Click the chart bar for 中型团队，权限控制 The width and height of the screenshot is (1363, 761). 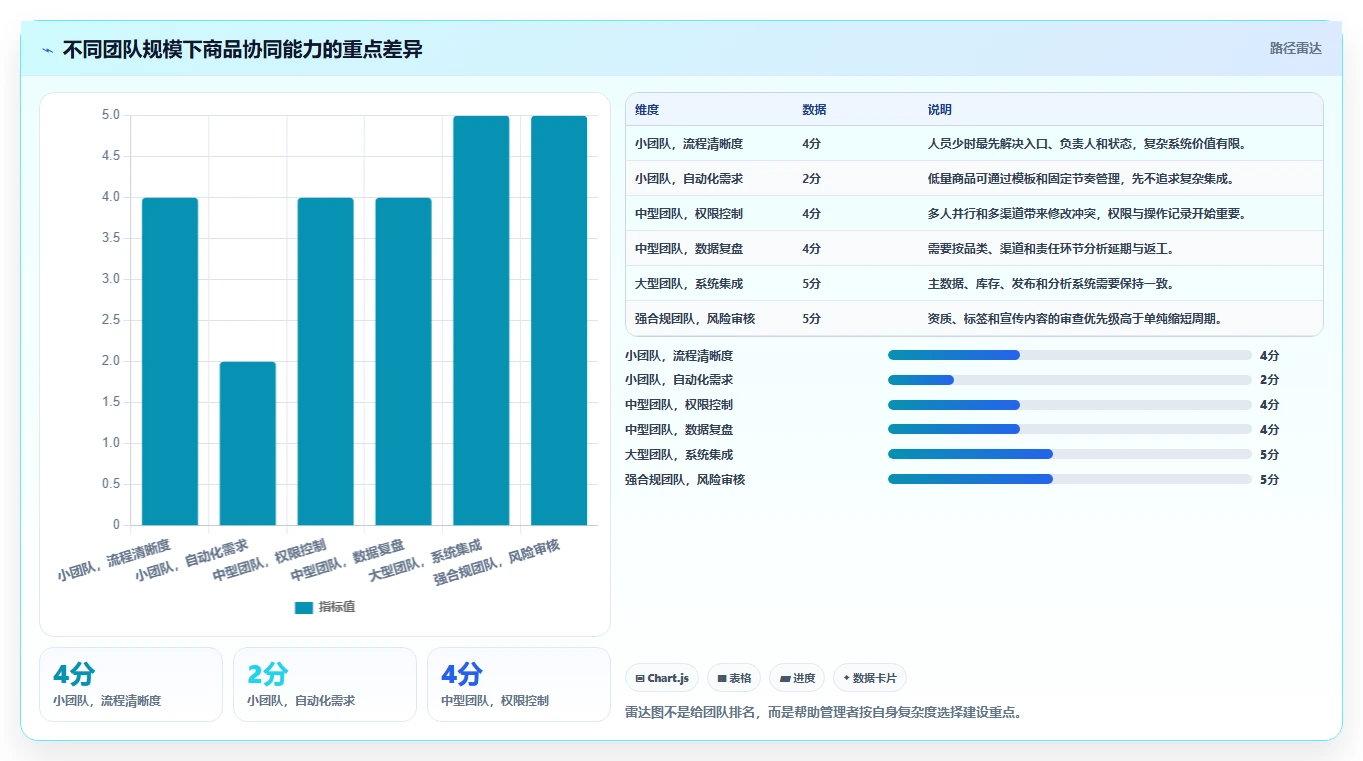point(325,361)
